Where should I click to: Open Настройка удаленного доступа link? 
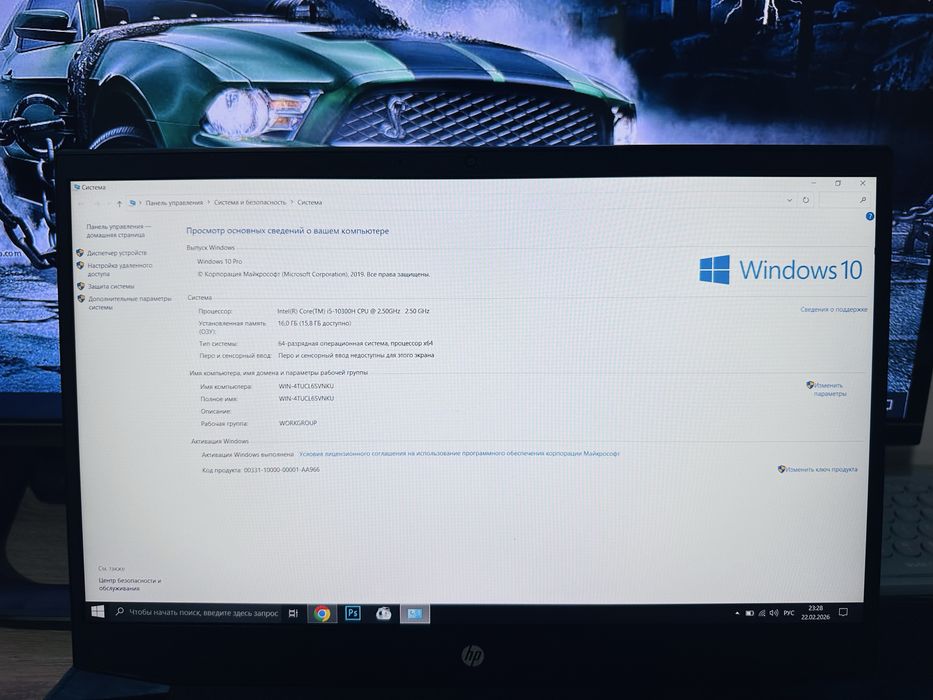[x=120, y=270]
